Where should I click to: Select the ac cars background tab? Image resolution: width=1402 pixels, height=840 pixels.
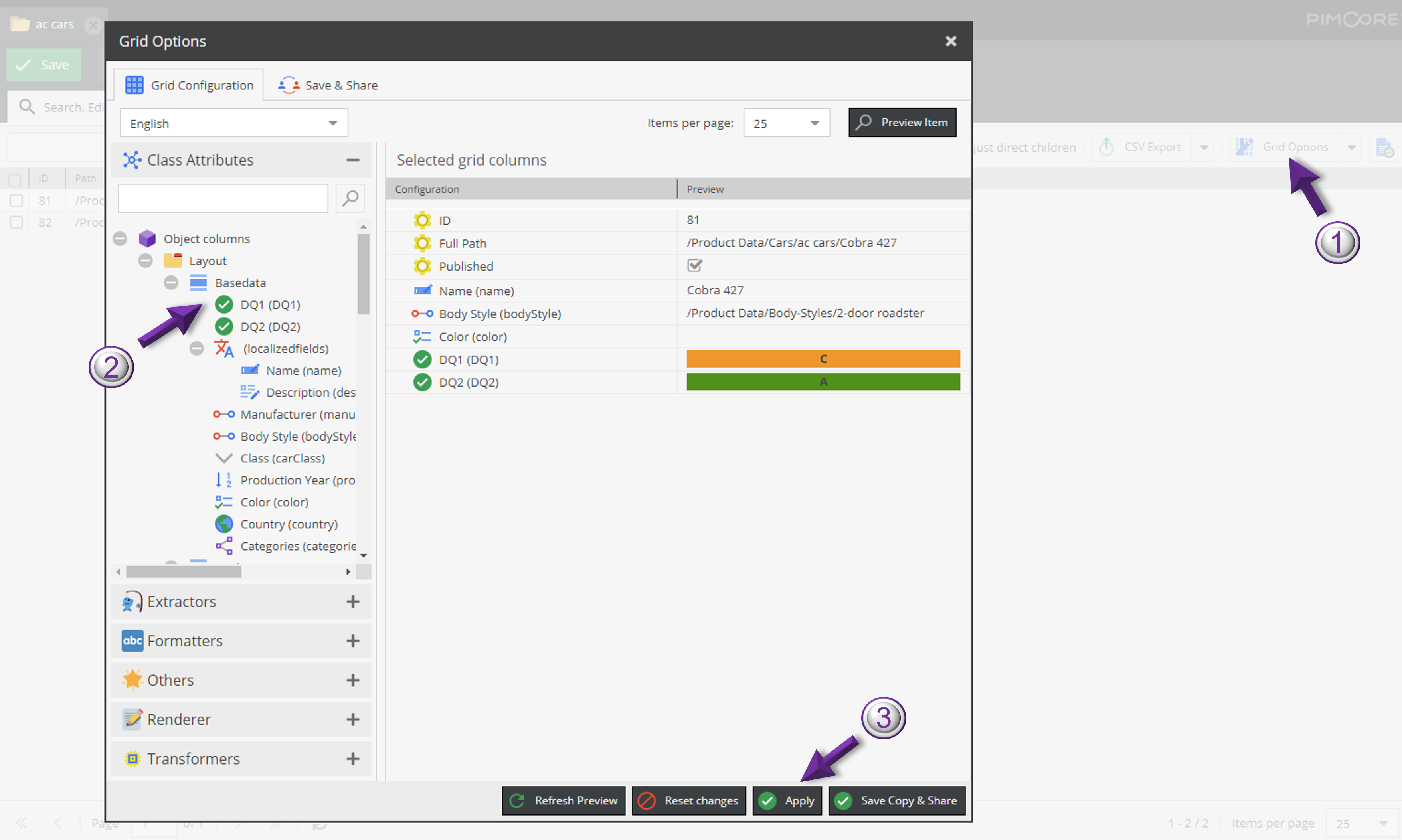54,24
